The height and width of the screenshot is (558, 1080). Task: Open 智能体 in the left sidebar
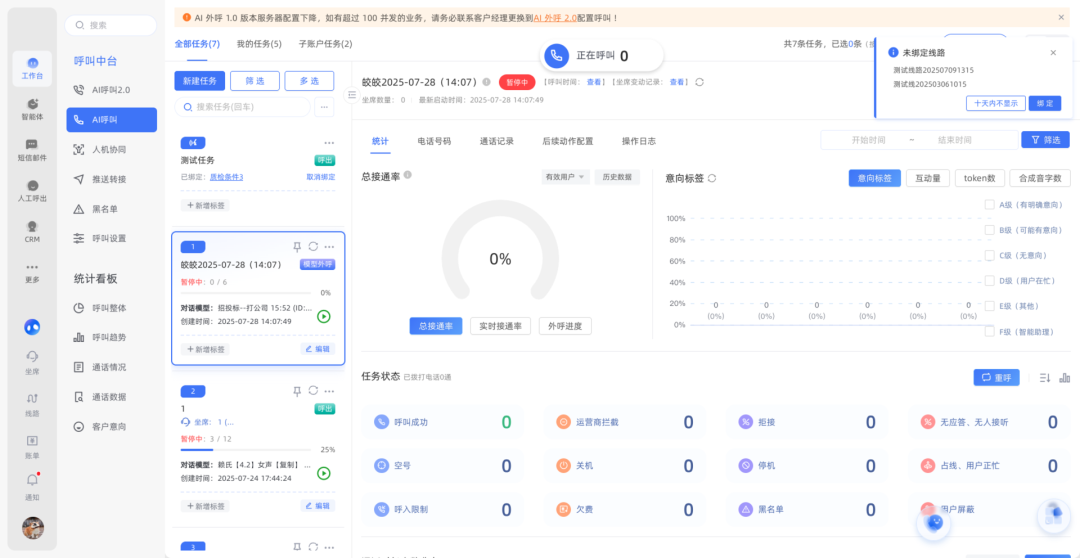point(32,108)
